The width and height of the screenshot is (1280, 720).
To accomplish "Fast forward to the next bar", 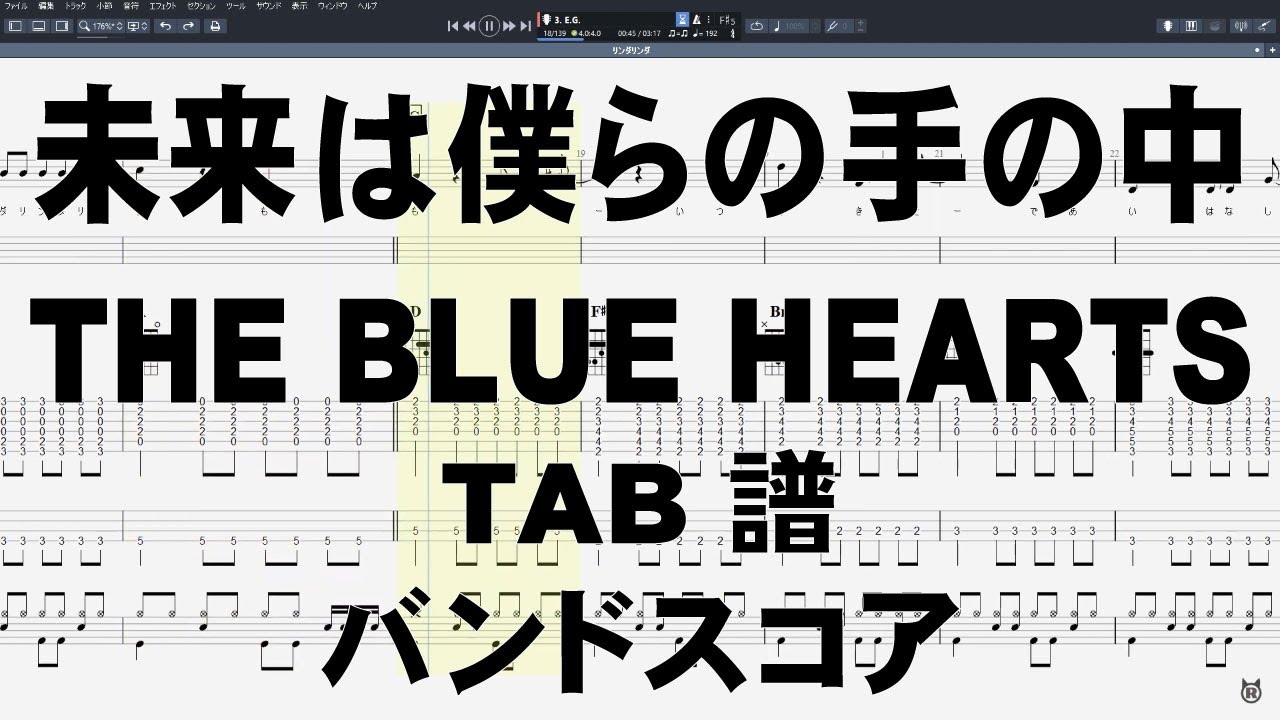I will tap(509, 26).
